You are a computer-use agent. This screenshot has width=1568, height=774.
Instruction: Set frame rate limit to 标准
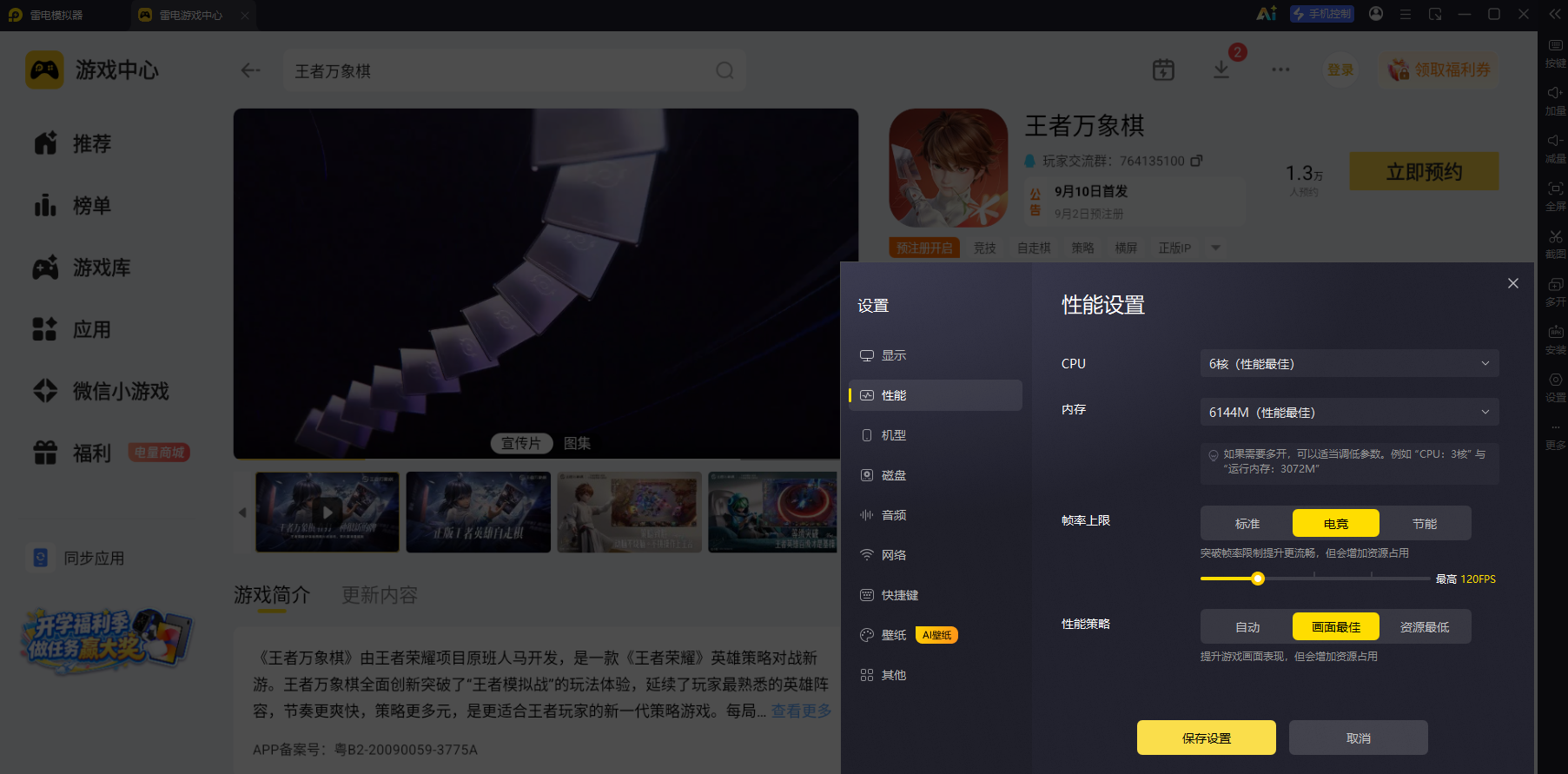[x=1247, y=524]
